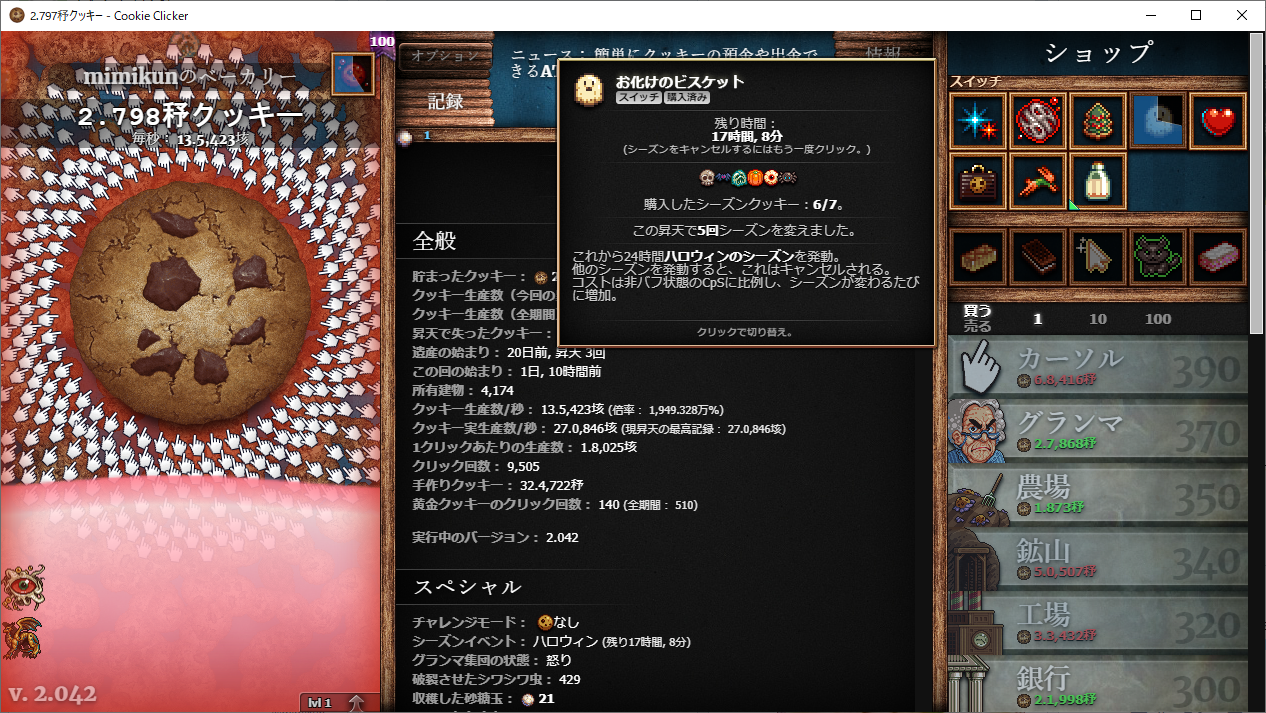The height and width of the screenshot is (713, 1266).
Task: Select the チャレンジモード: なし line
Action: (496, 622)
